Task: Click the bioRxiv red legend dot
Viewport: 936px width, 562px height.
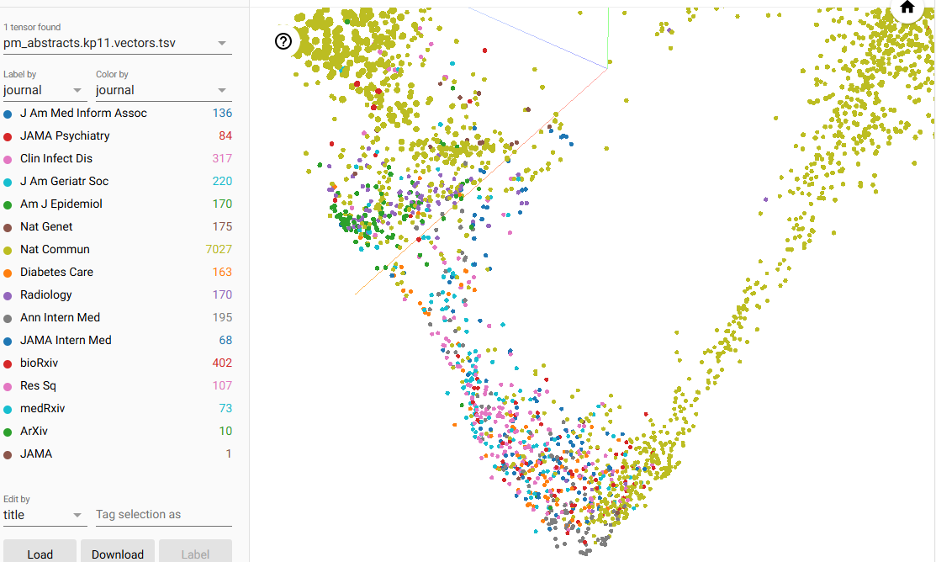Action: tap(8, 364)
